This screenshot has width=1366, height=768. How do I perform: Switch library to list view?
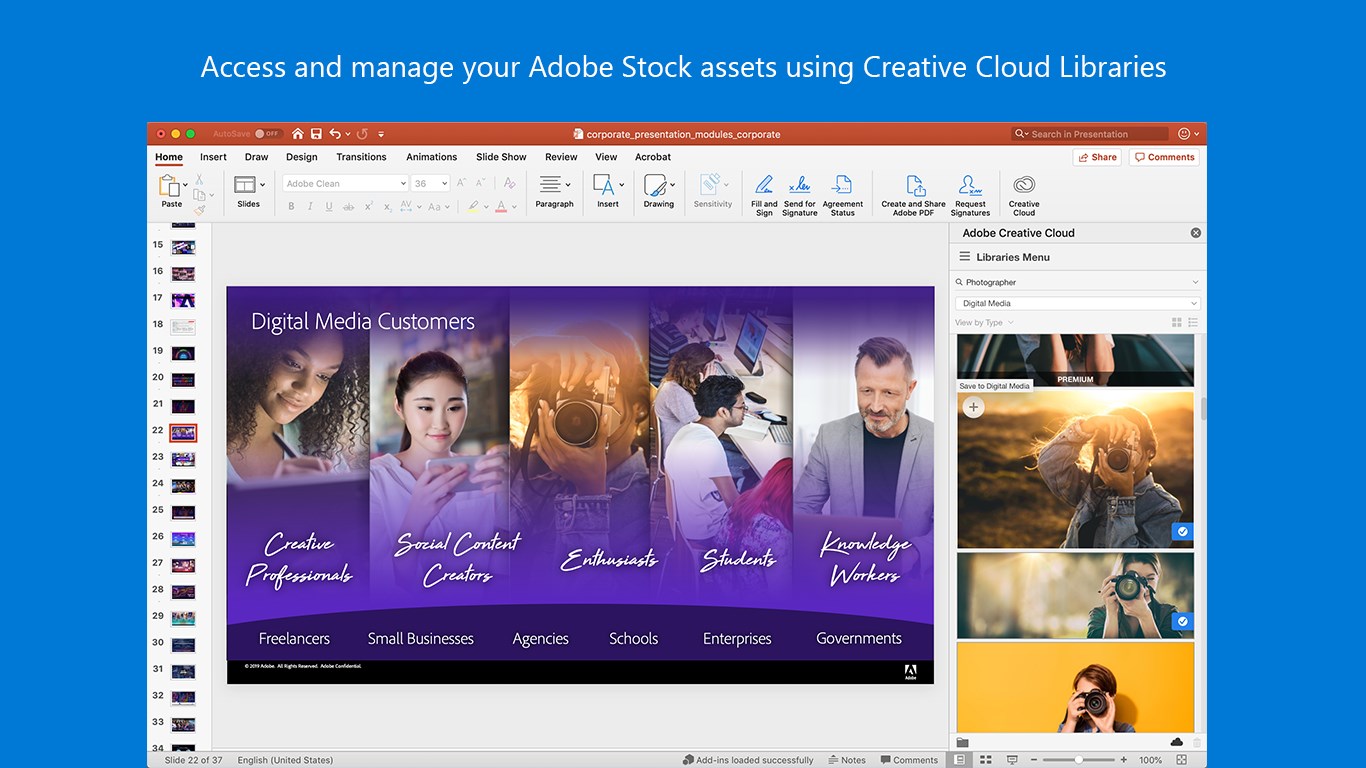click(x=1193, y=323)
